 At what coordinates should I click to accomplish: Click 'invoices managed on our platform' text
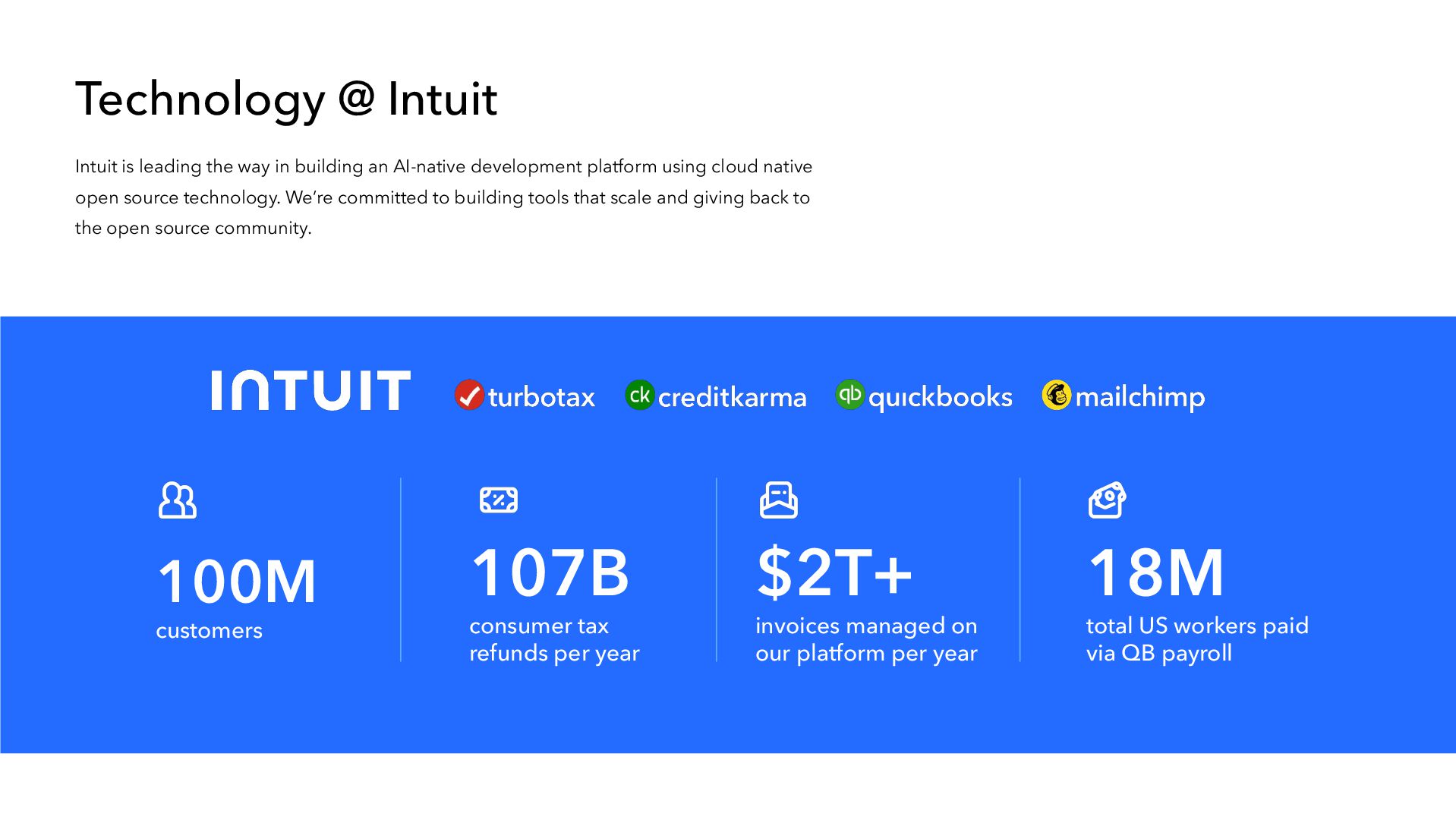[866, 639]
